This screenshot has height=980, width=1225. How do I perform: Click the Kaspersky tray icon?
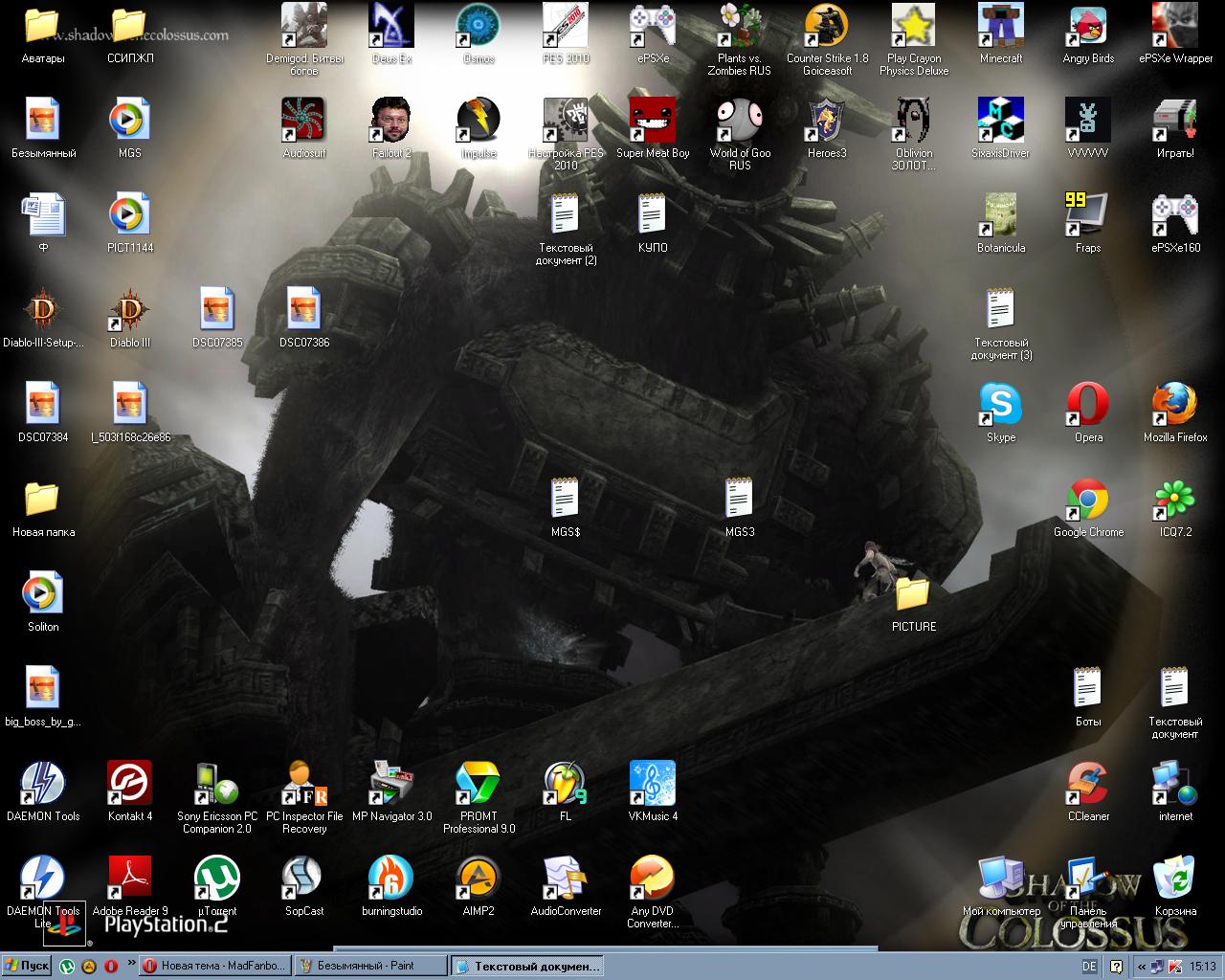1174,967
